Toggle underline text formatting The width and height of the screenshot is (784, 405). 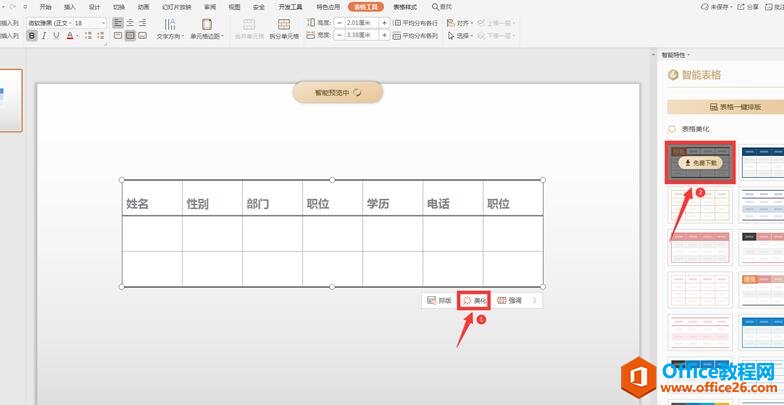tap(56, 36)
